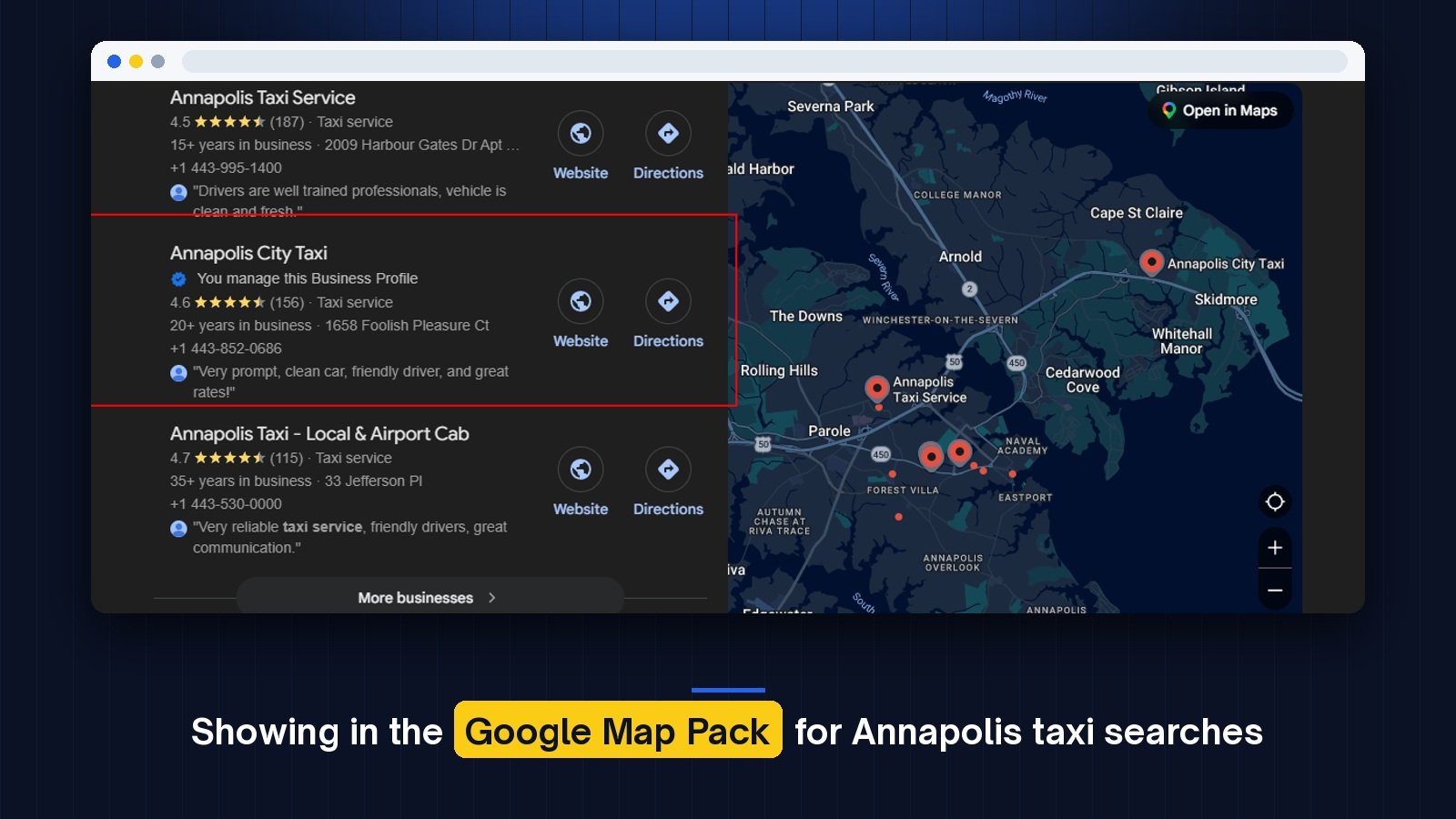Click the browser address bar
This screenshot has height=819, width=1456.
point(764,61)
